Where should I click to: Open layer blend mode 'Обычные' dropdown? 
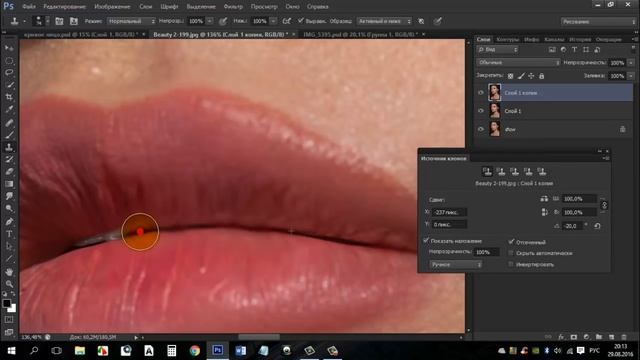click(x=518, y=62)
